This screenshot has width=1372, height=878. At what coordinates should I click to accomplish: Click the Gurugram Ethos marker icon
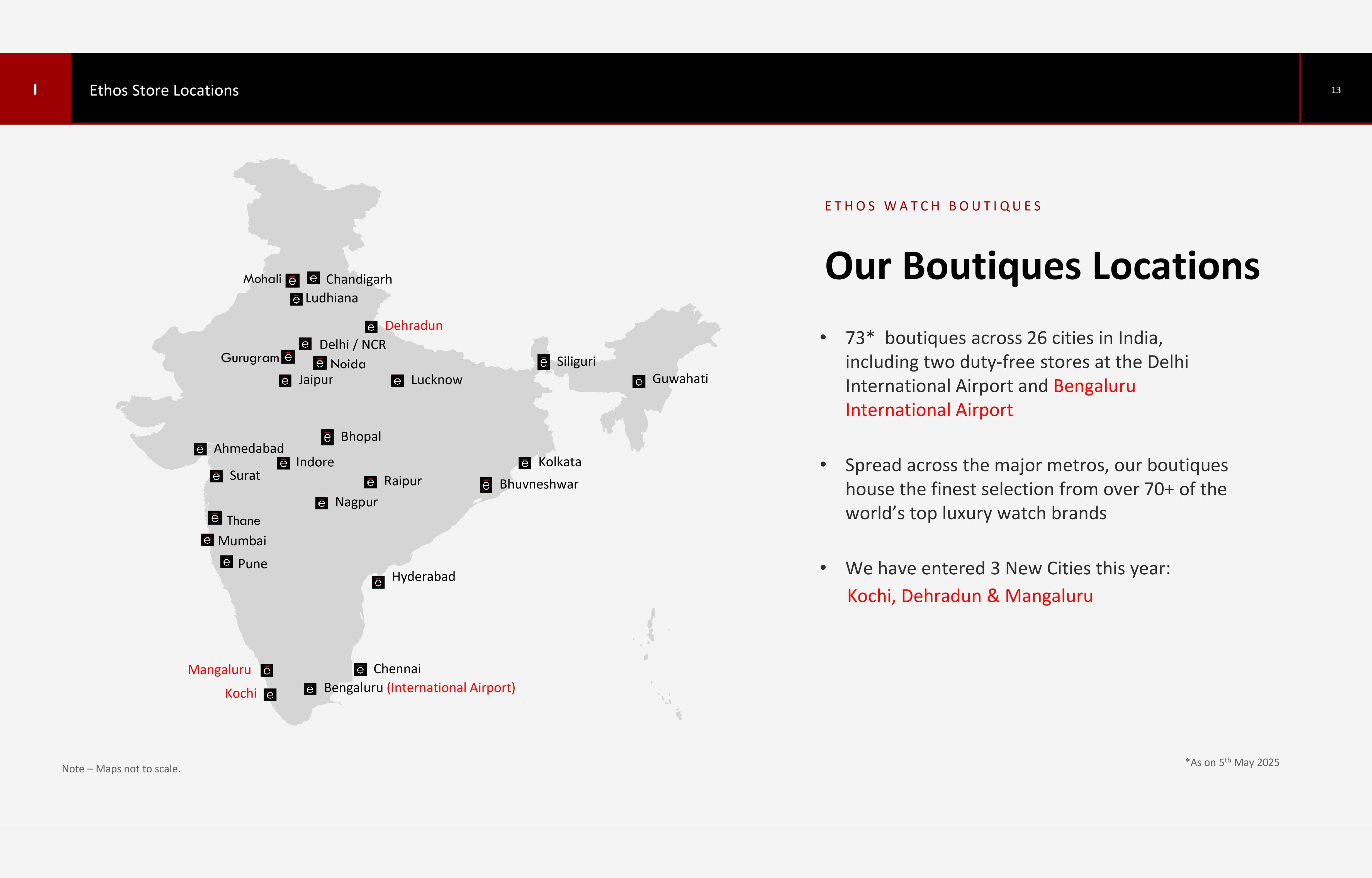click(x=289, y=357)
